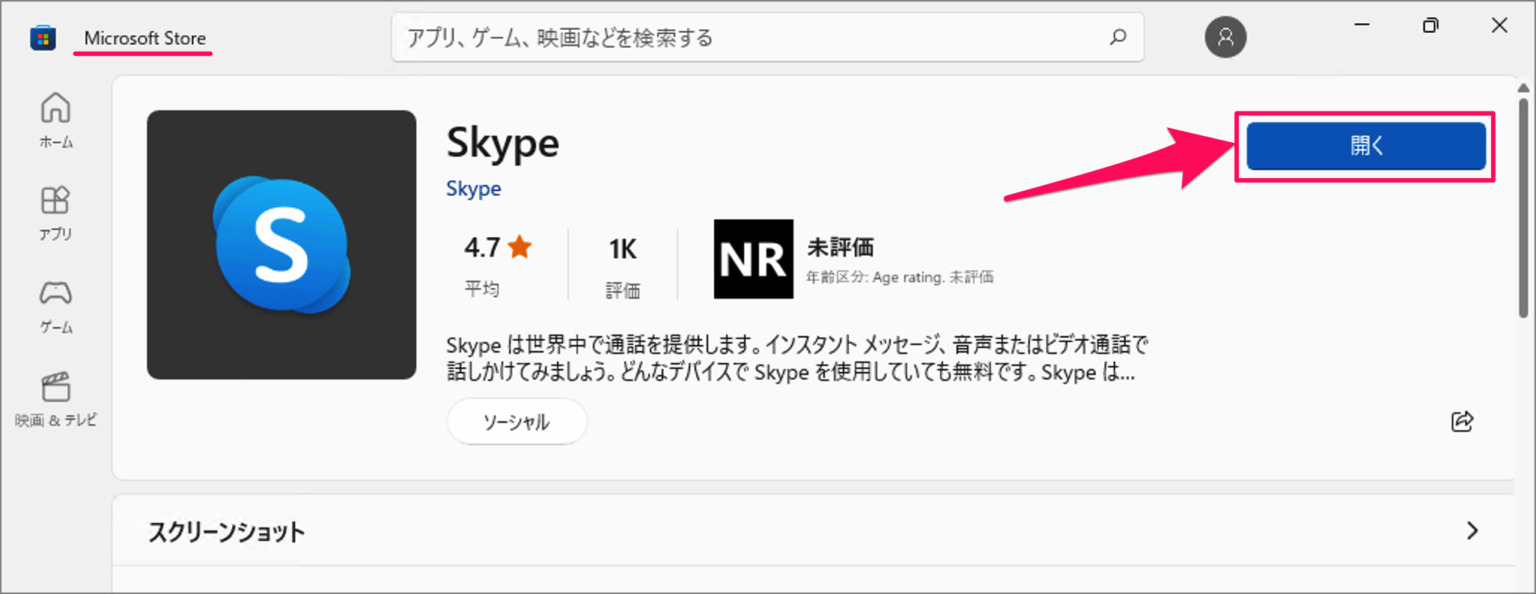
Task: Click the ソーシャル category button
Action: pos(517,421)
